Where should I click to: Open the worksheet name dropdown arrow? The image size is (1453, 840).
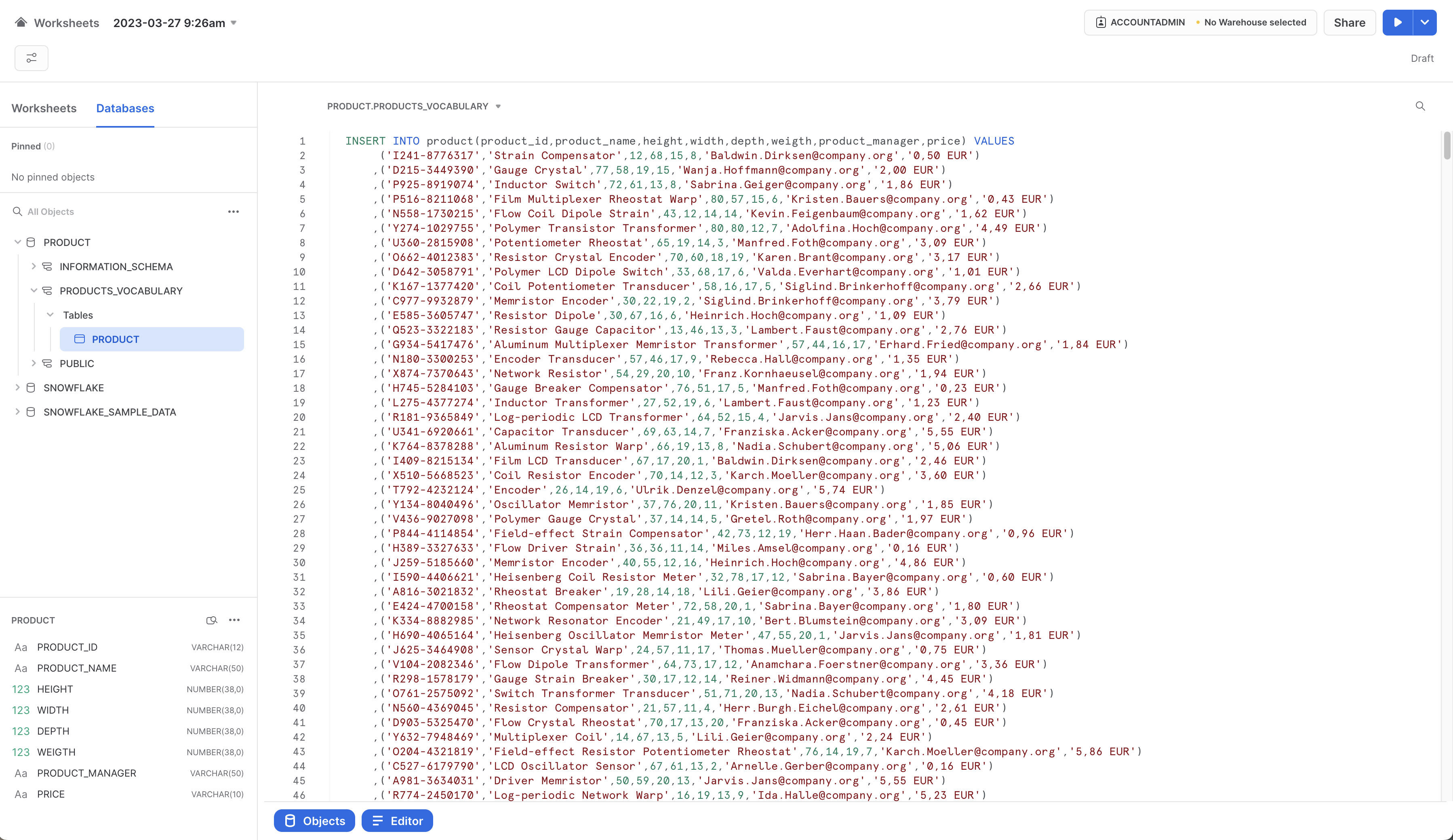[234, 23]
